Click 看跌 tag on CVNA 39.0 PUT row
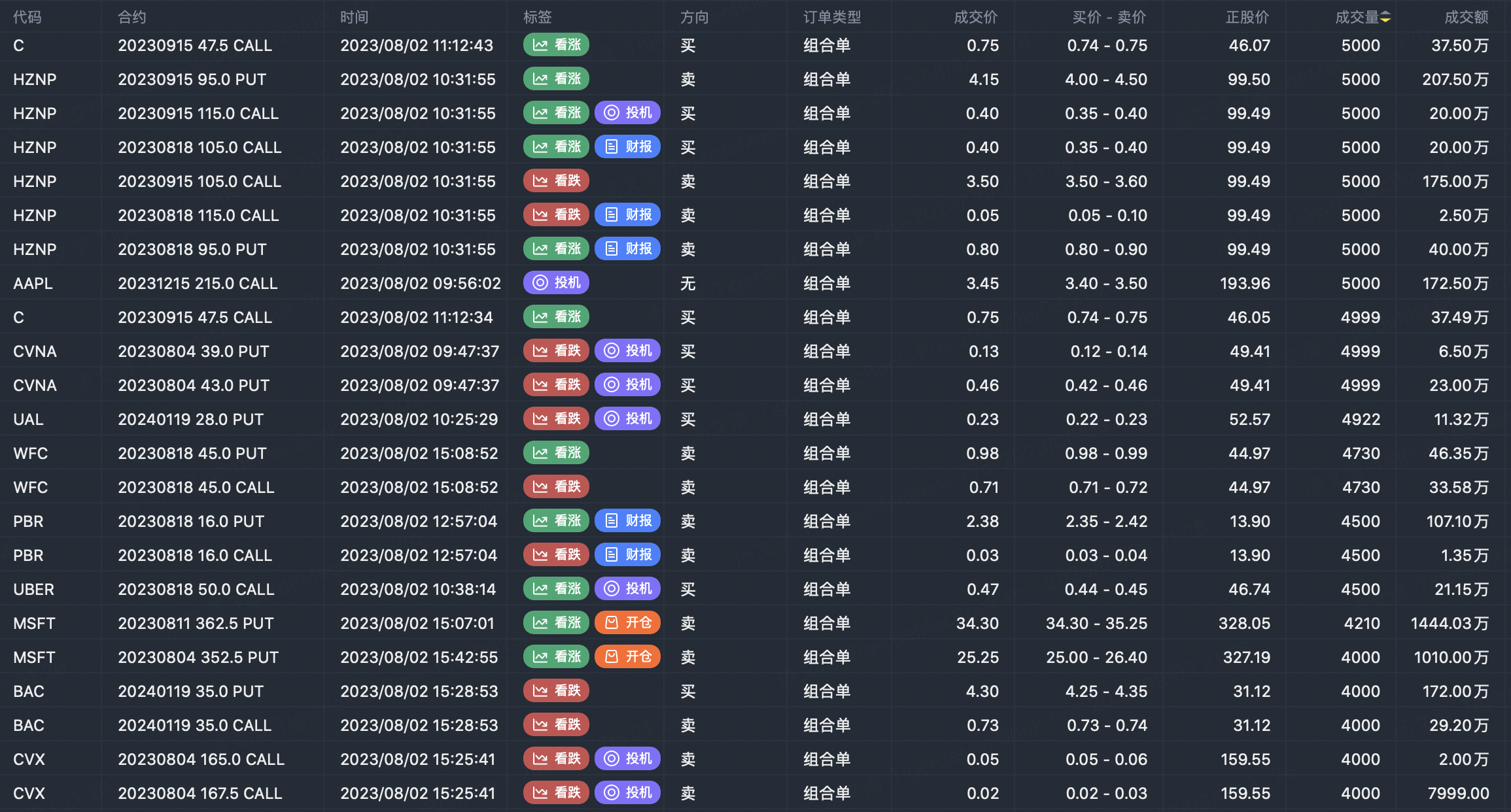 coord(556,351)
